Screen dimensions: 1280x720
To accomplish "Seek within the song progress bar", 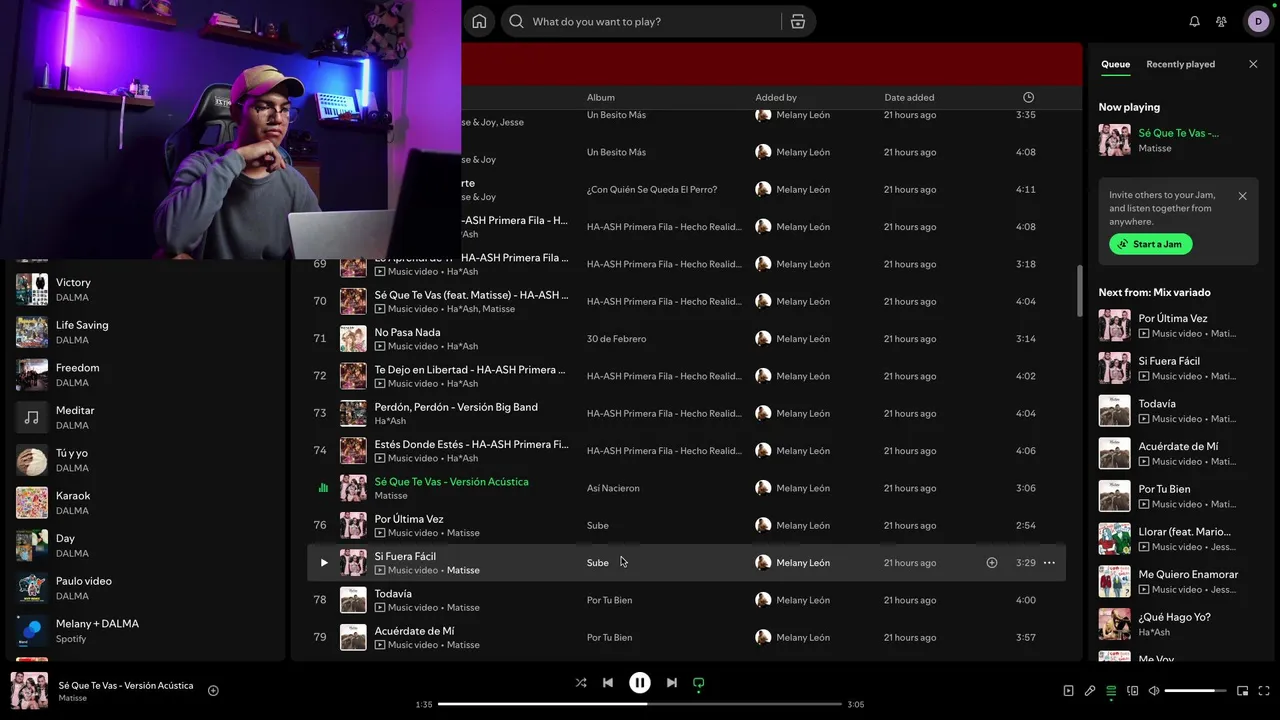I will [x=640, y=704].
